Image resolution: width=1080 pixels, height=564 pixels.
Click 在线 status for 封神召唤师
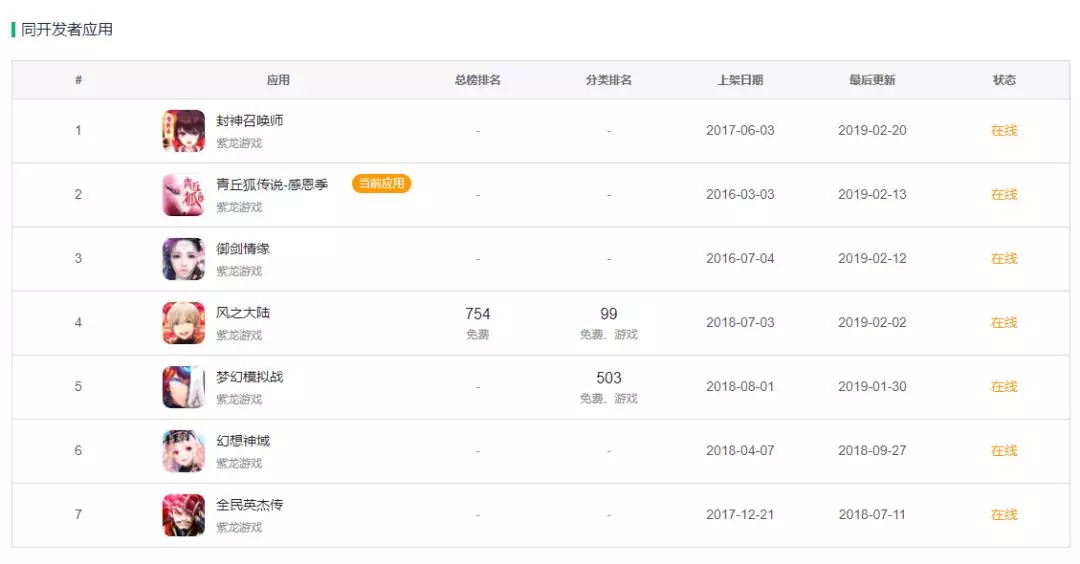pos(1004,131)
